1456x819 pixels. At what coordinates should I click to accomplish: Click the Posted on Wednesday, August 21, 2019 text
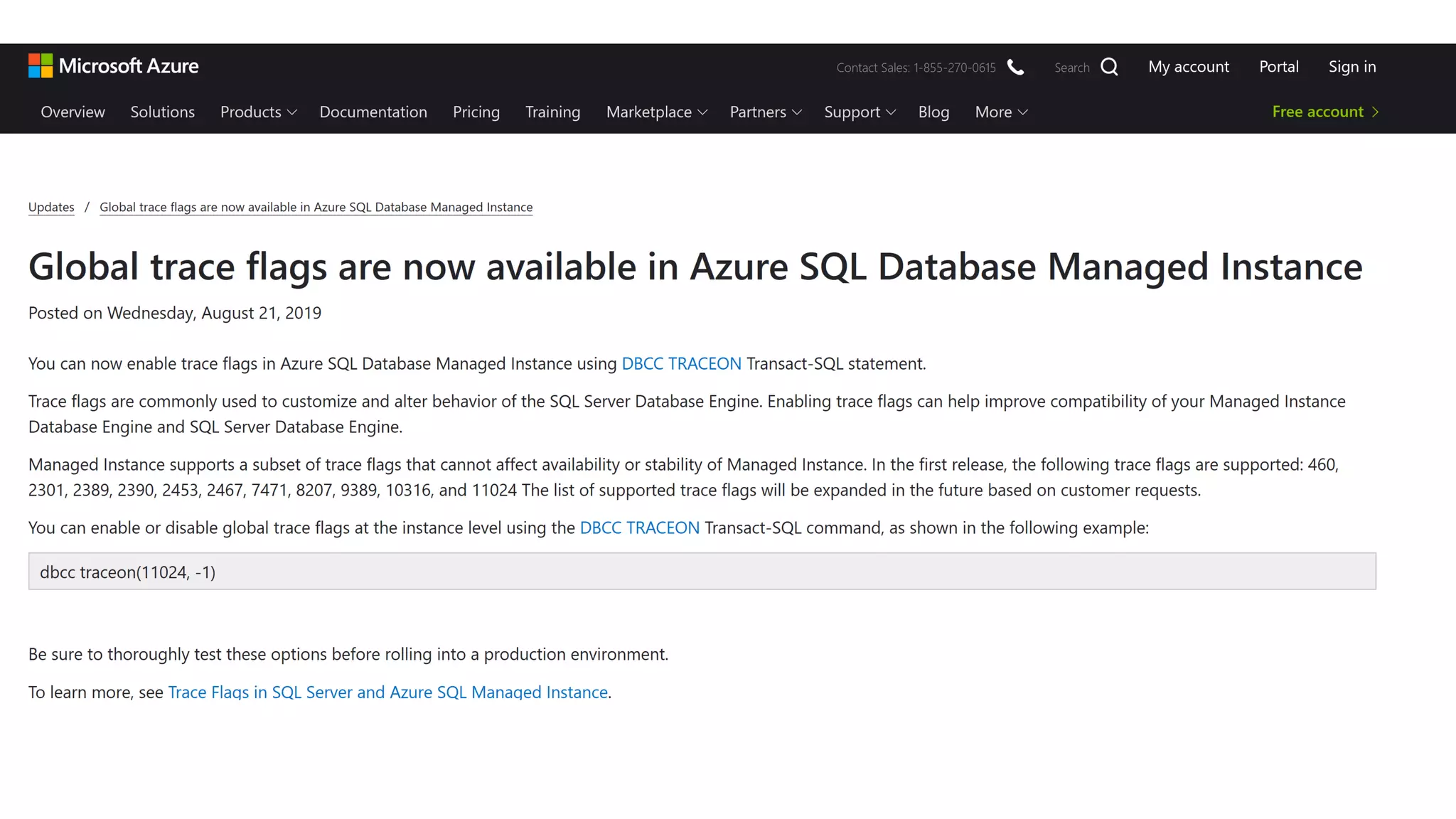tap(175, 313)
